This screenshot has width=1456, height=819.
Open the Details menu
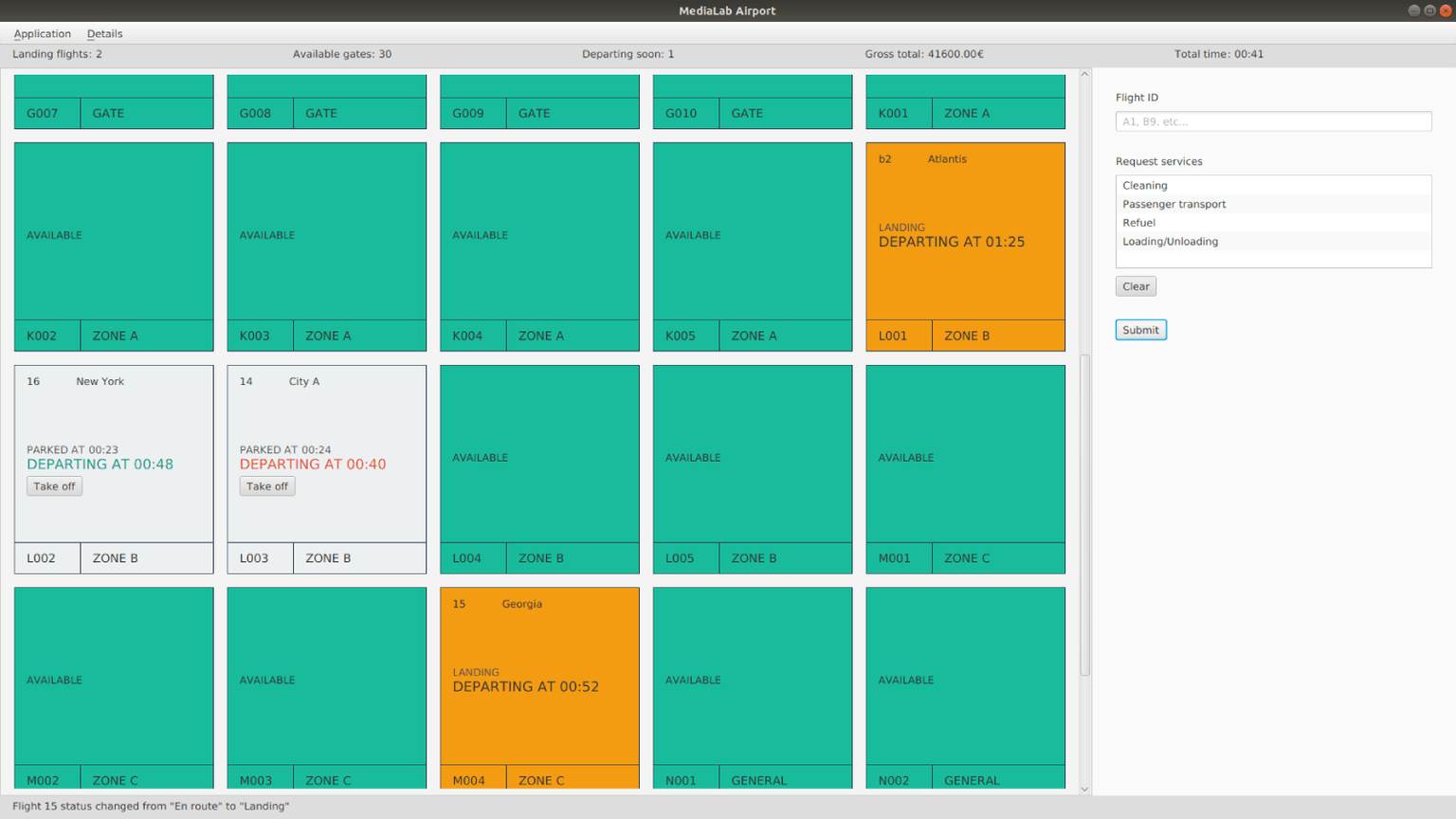[x=104, y=33]
